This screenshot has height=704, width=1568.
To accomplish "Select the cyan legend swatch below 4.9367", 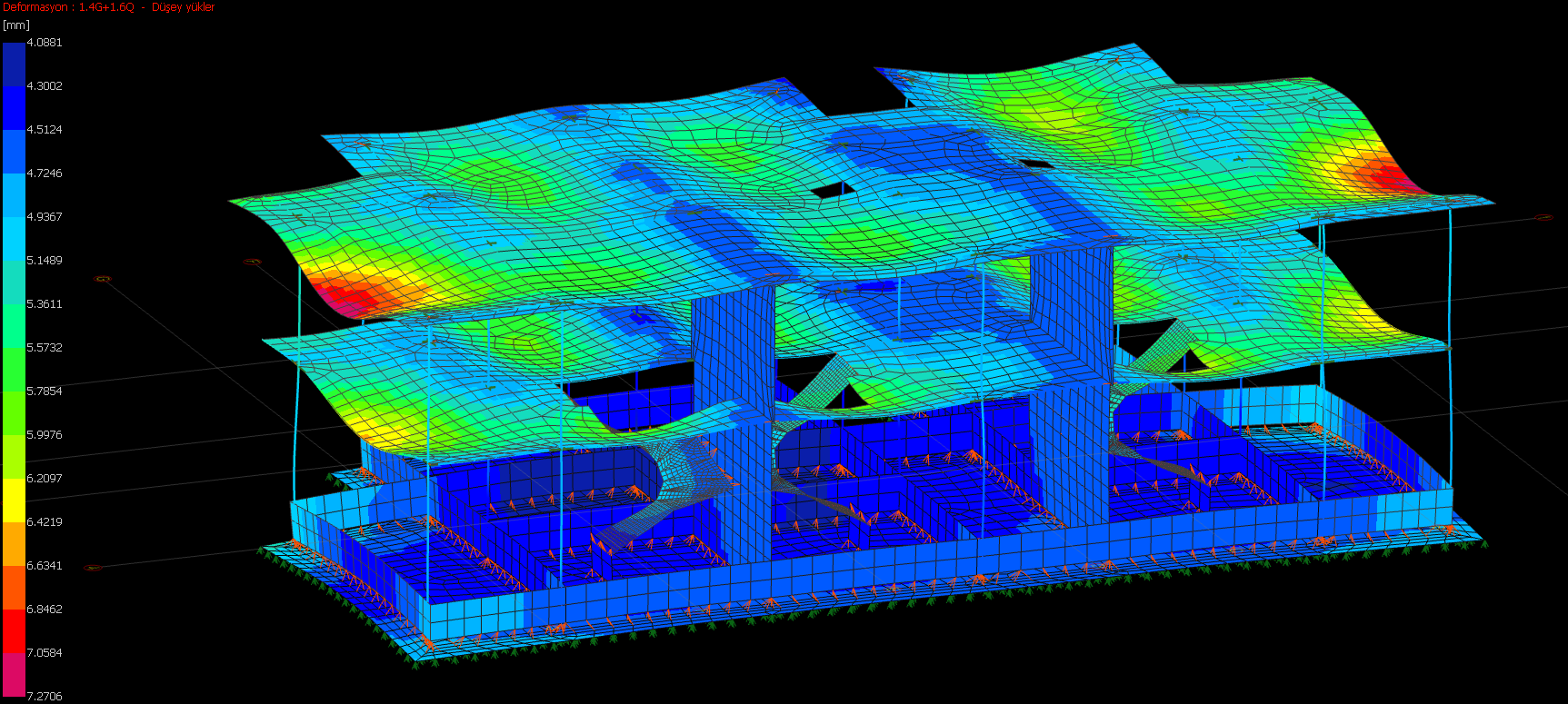I will click(x=14, y=238).
